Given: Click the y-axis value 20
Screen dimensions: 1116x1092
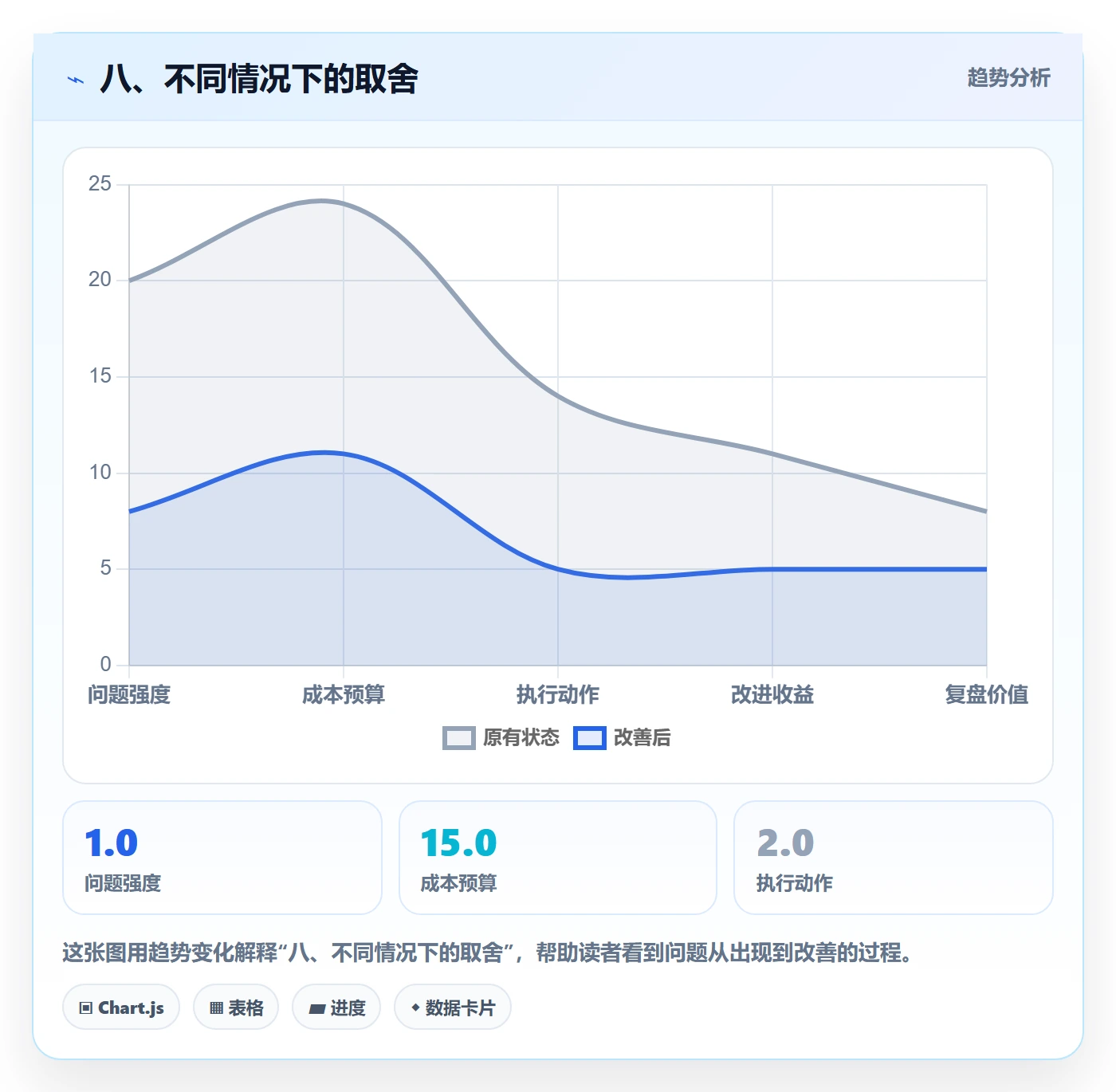Looking at the screenshot, I should click(100, 280).
